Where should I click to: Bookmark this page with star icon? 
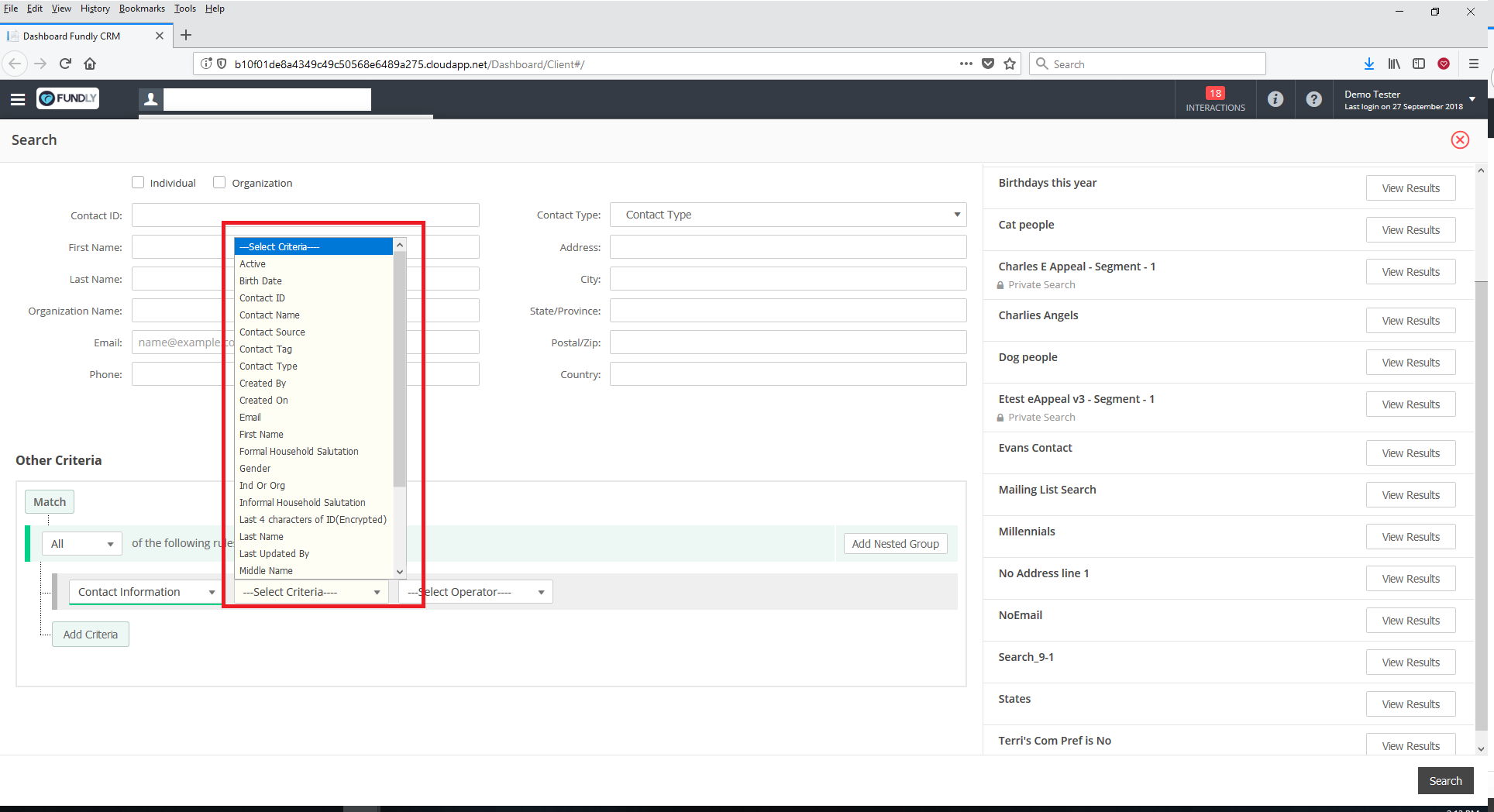(x=1009, y=64)
